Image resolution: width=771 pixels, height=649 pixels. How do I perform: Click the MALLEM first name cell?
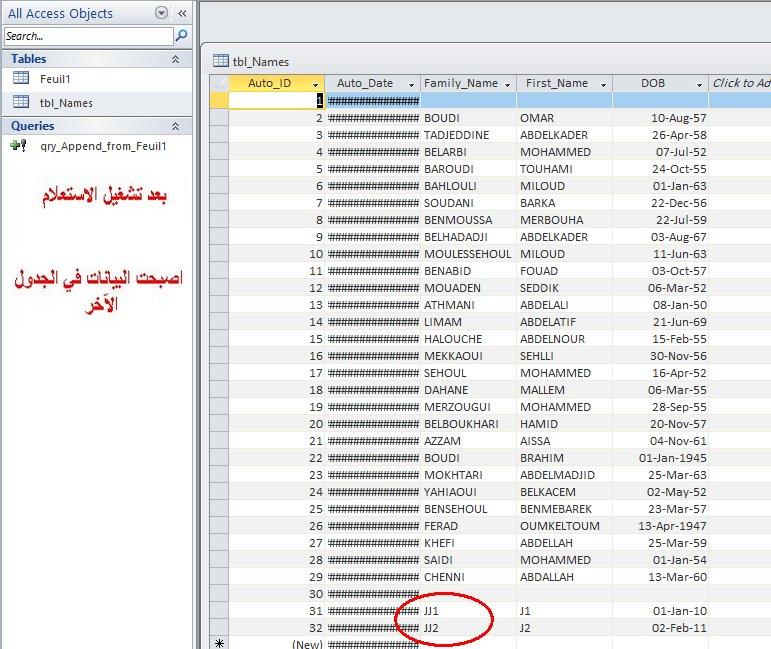[x=564, y=390]
